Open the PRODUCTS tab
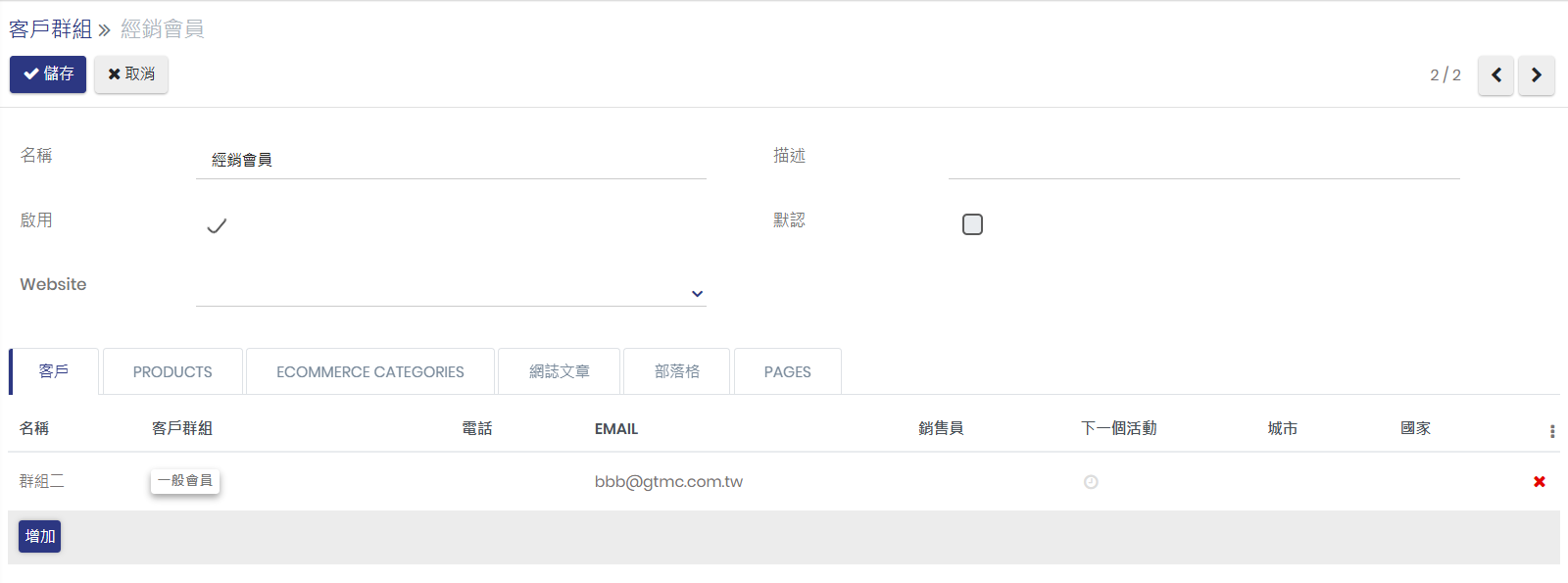Viewport: 1568px width, 583px height. click(172, 371)
